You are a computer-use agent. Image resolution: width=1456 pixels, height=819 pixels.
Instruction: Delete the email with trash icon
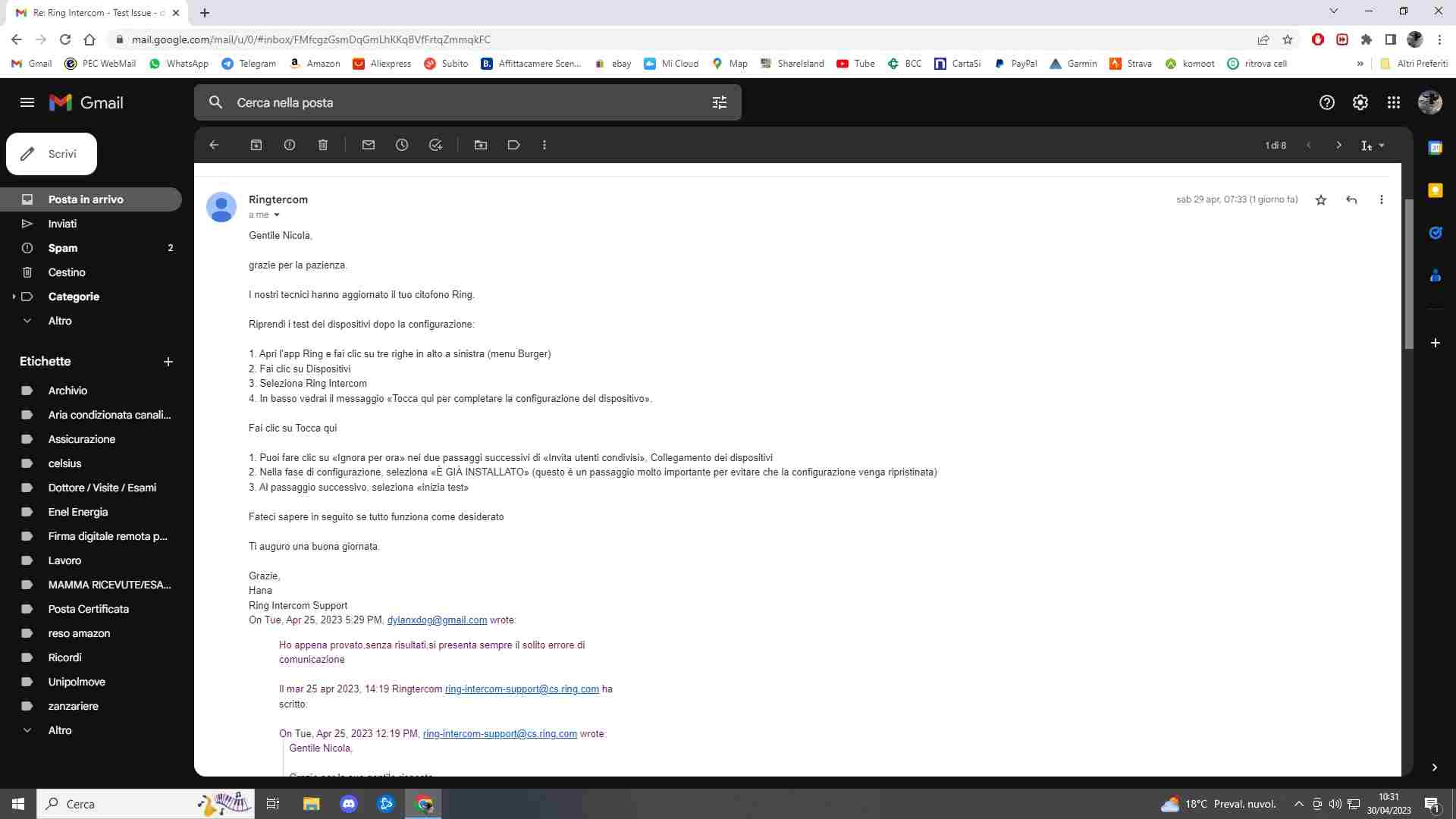click(323, 145)
